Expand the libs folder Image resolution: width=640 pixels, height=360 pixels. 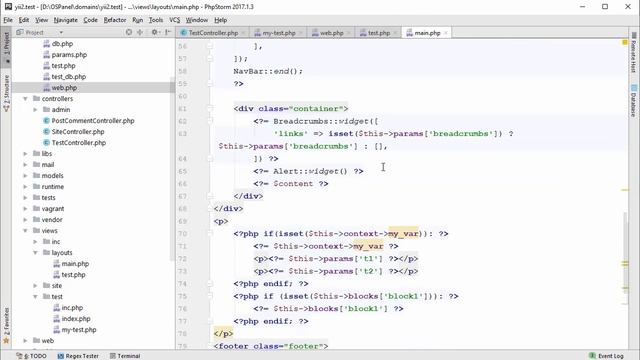click(x=25, y=154)
